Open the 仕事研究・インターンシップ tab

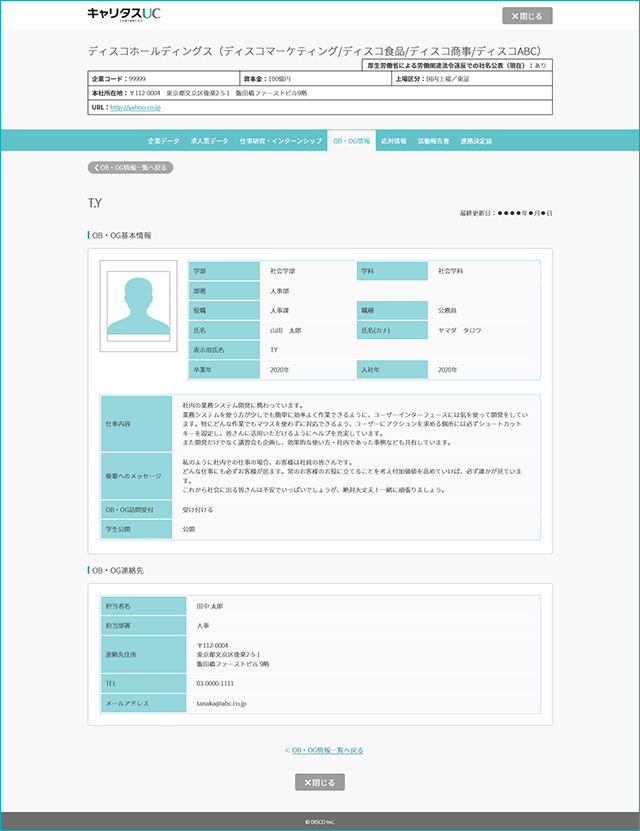(x=280, y=141)
